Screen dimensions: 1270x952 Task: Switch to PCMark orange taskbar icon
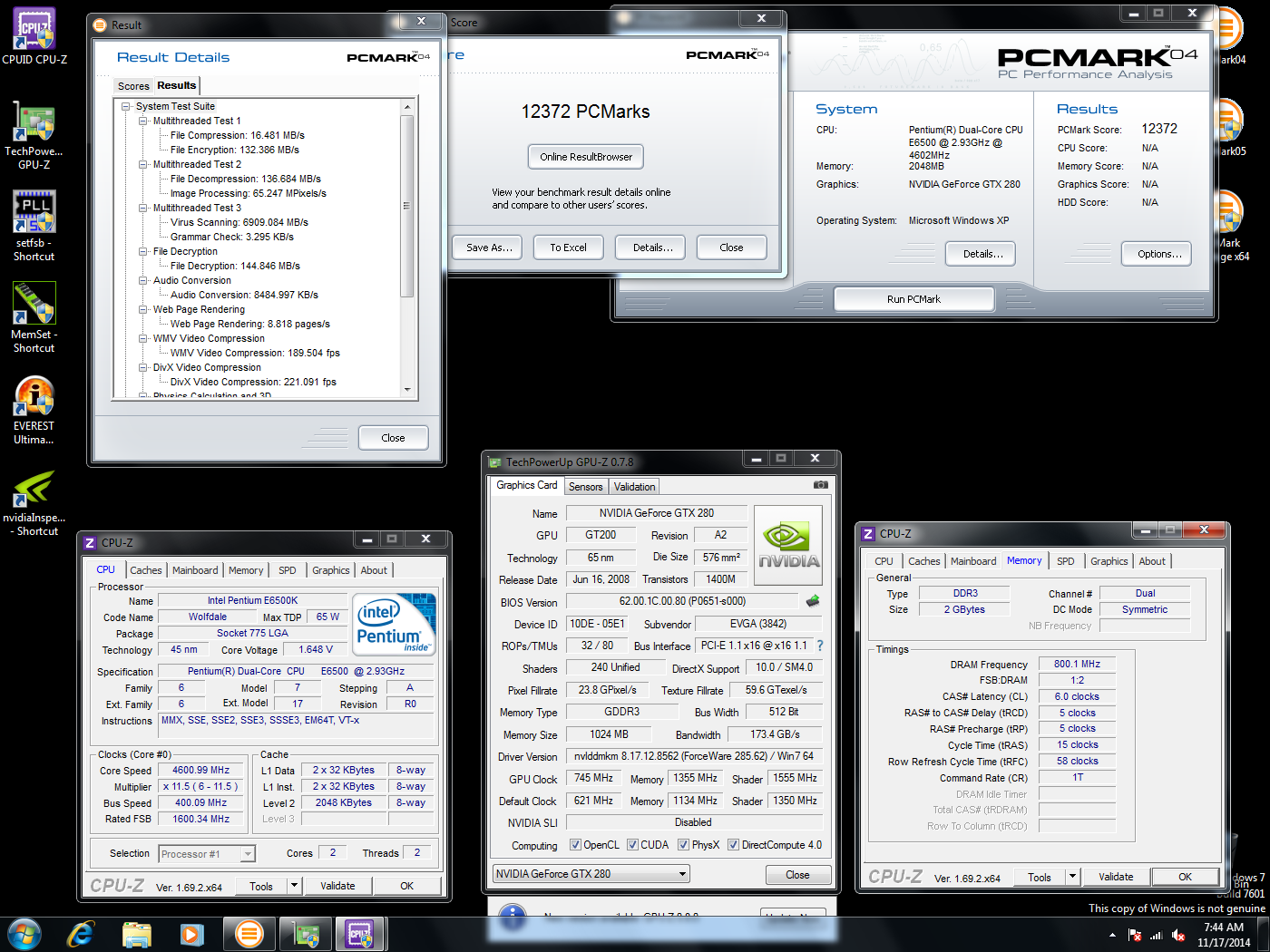click(x=249, y=934)
